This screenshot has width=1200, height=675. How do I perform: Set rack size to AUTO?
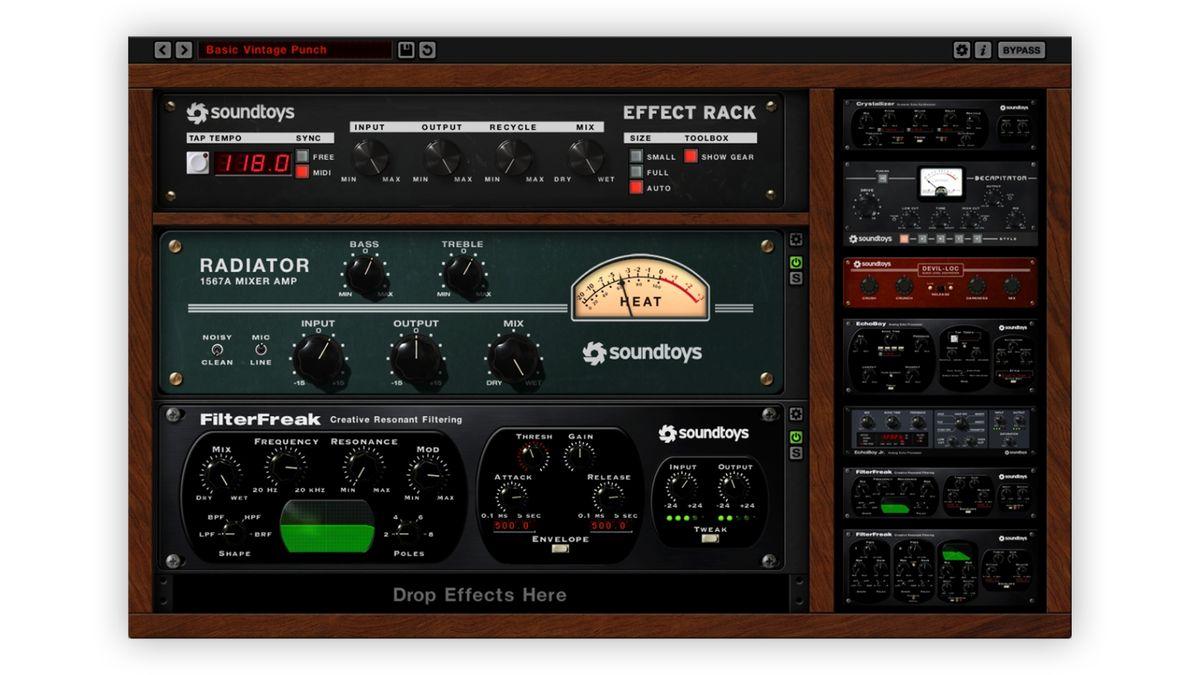(x=634, y=187)
